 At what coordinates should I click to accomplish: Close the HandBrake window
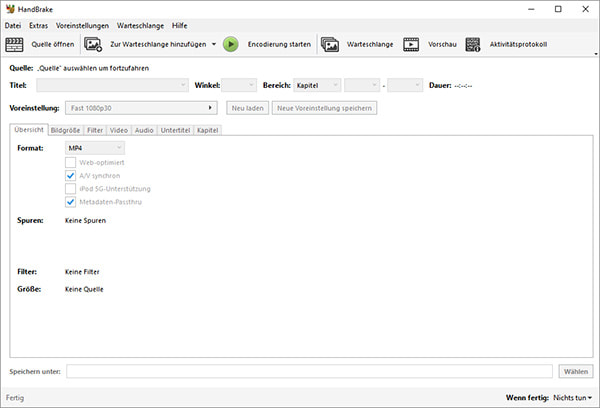[x=585, y=9]
